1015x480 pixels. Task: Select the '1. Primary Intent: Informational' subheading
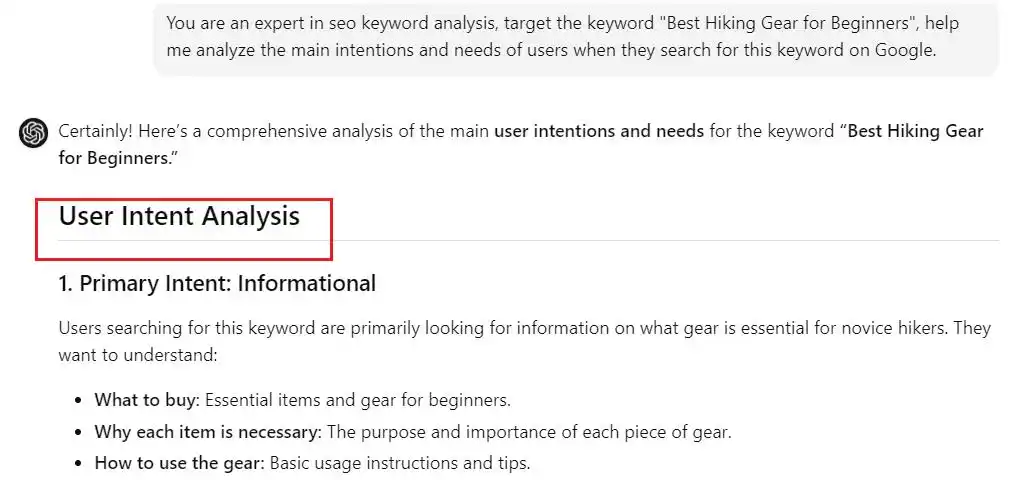[x=217, y=283]
